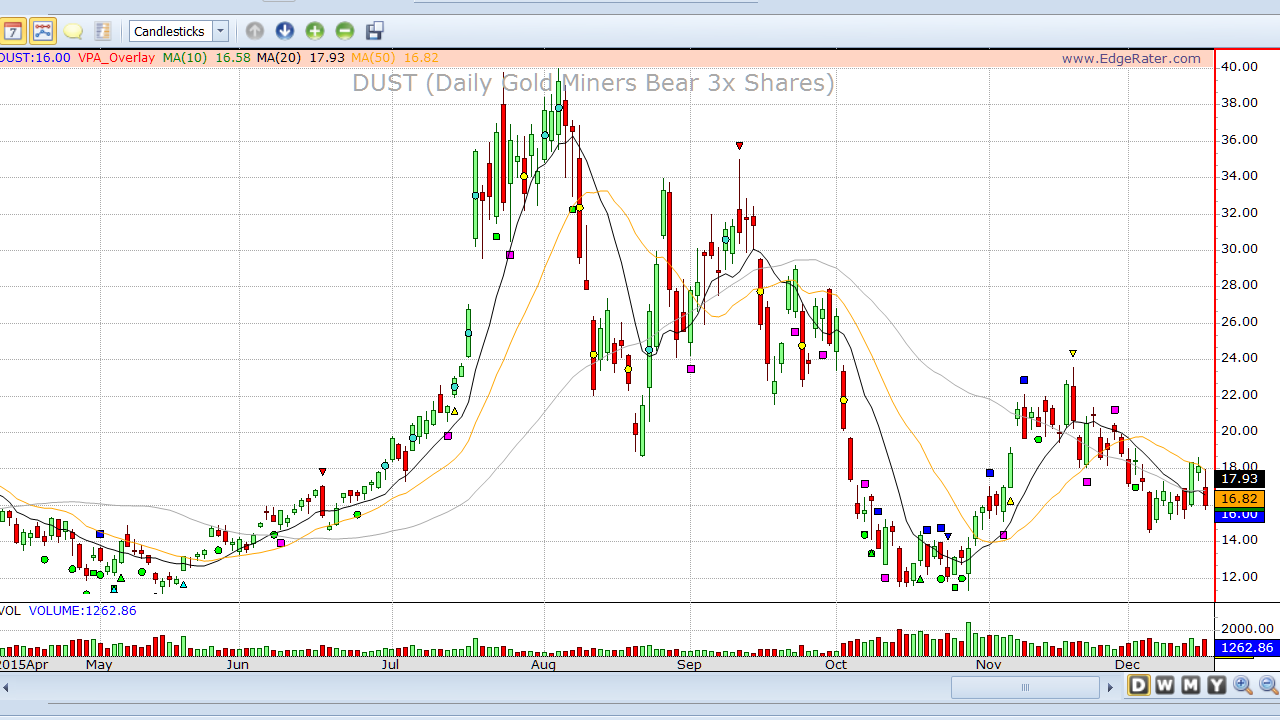Click the 17.93 black price tag

[x=1238, y=479]
